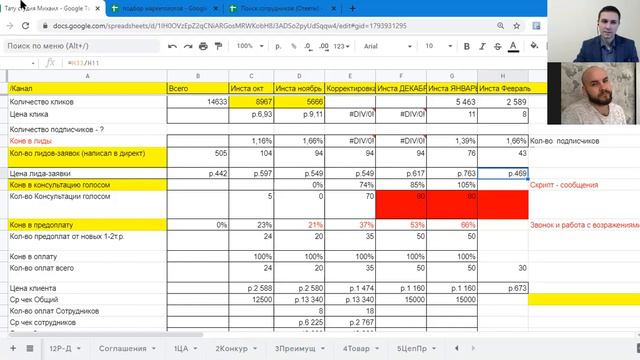Select the cell with value р.469

point(503,173)
